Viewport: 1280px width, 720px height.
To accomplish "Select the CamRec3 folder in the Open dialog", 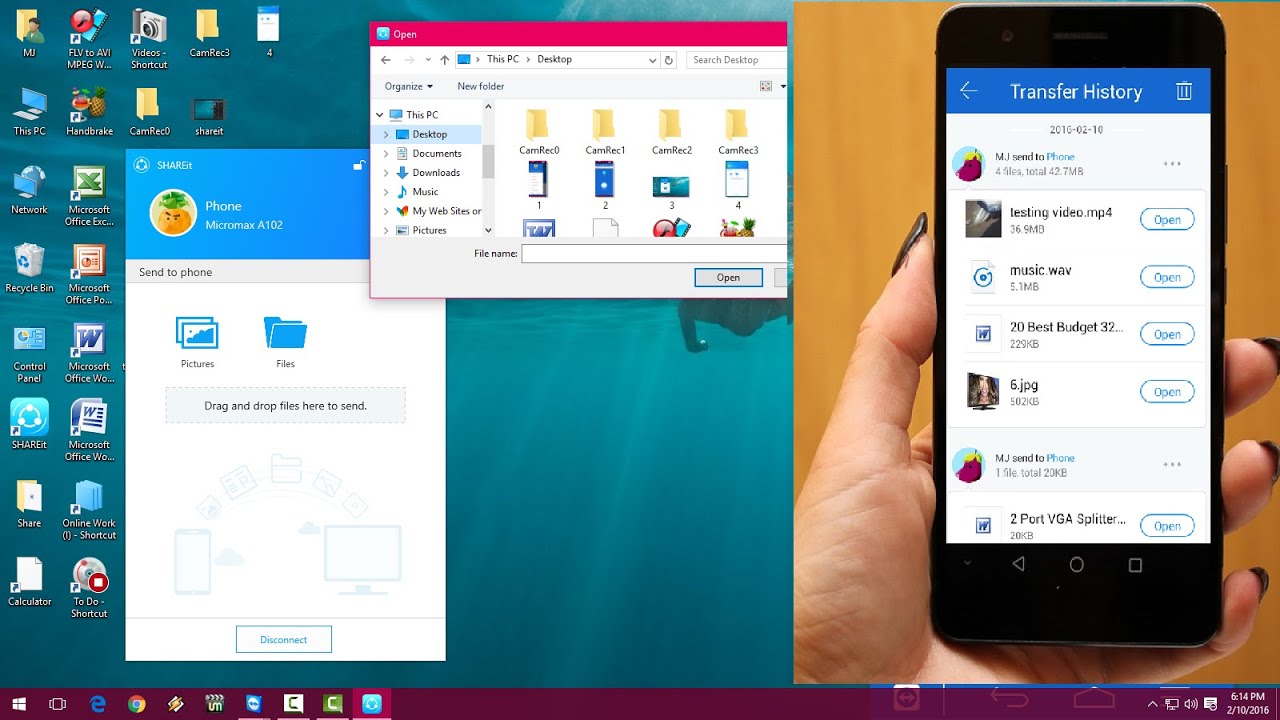I will [x=738, y=132].
